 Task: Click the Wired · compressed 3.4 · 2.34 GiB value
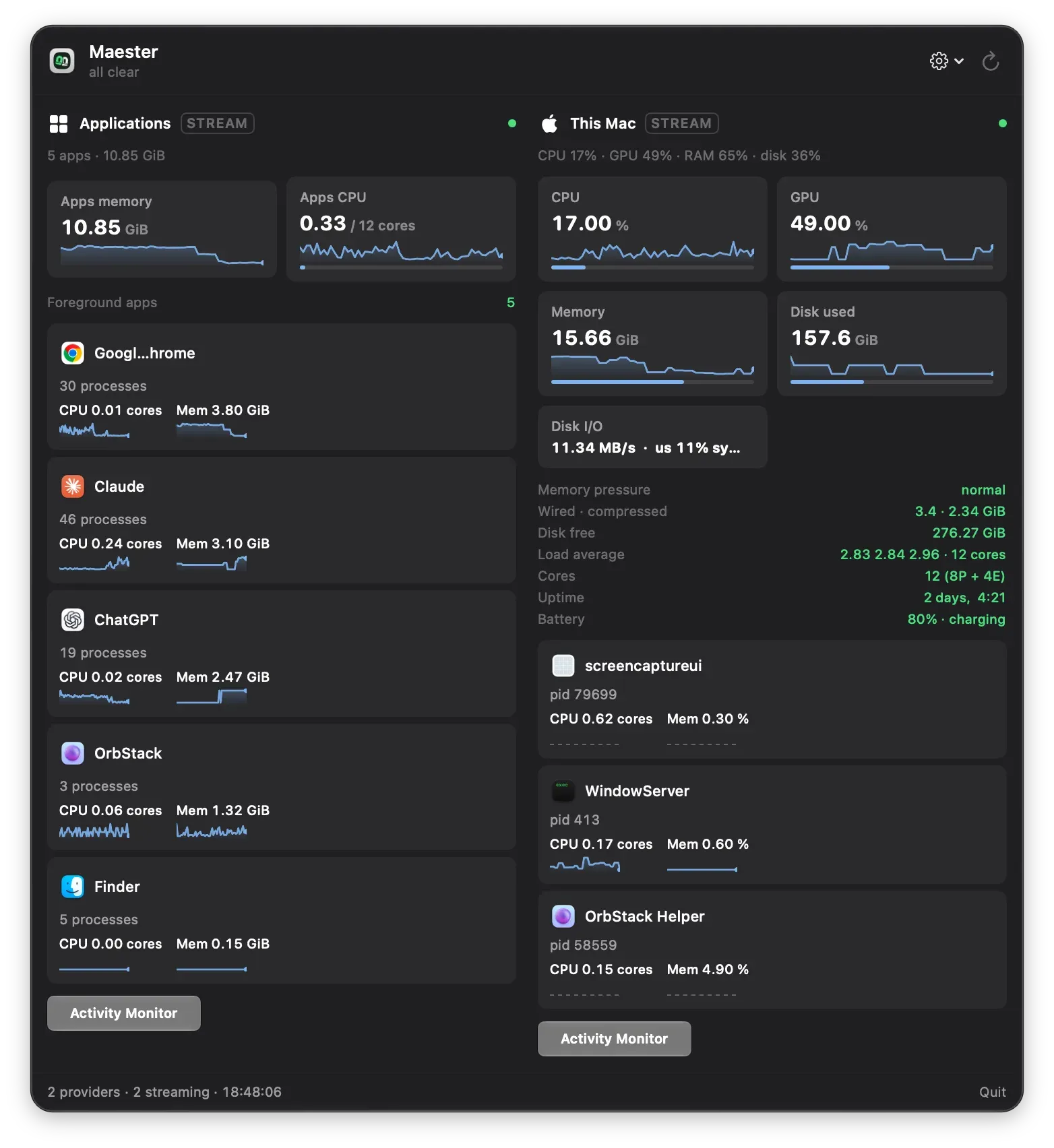tap(960, 511)
